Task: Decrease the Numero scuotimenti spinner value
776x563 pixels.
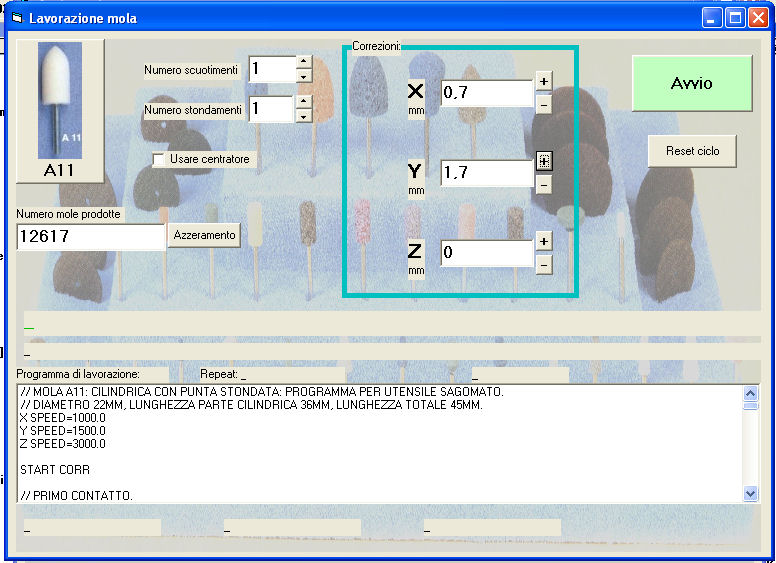Action: point(304,76)
